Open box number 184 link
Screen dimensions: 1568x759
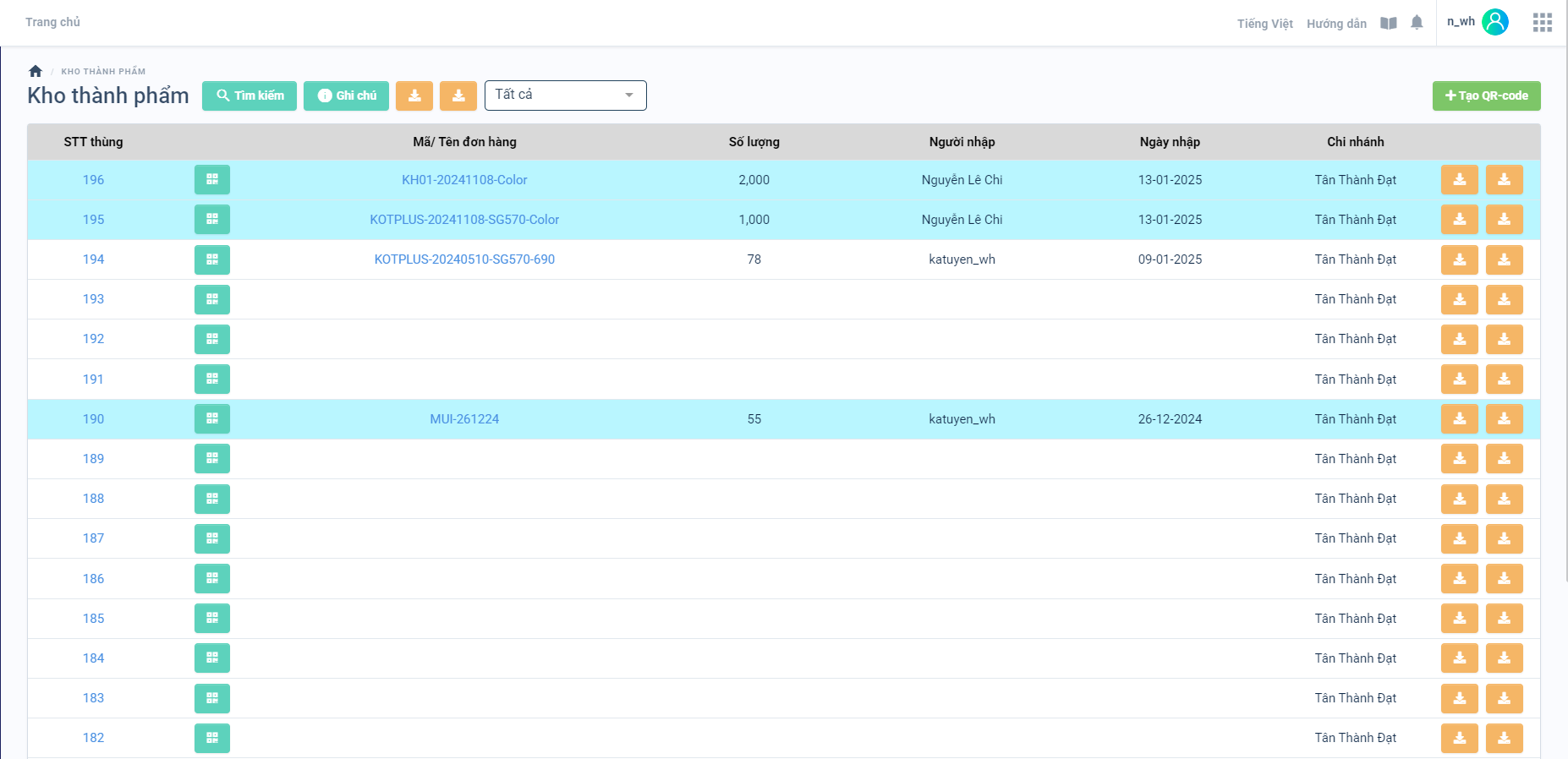93,658
